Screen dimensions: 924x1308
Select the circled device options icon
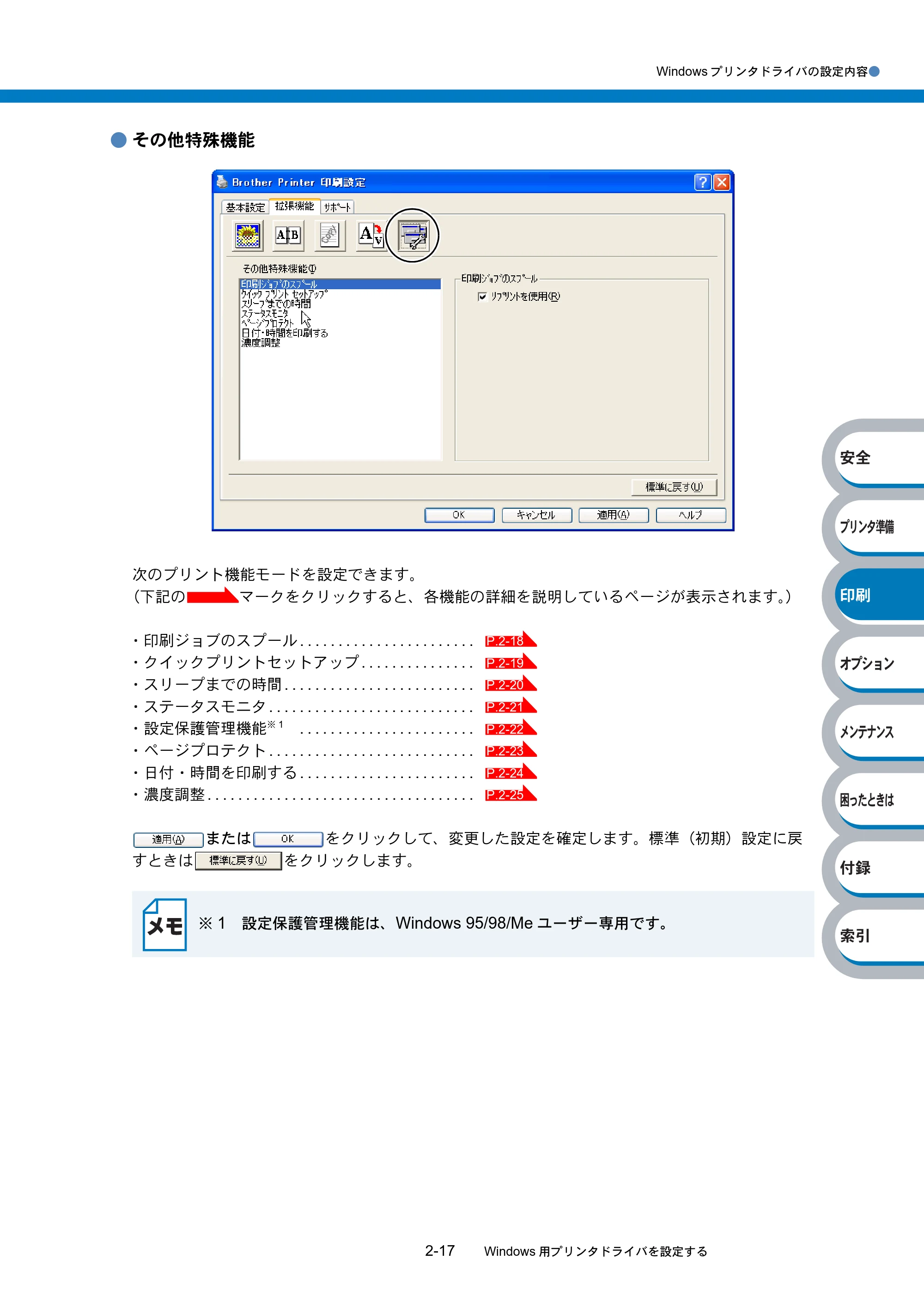(x=413, y=235)
